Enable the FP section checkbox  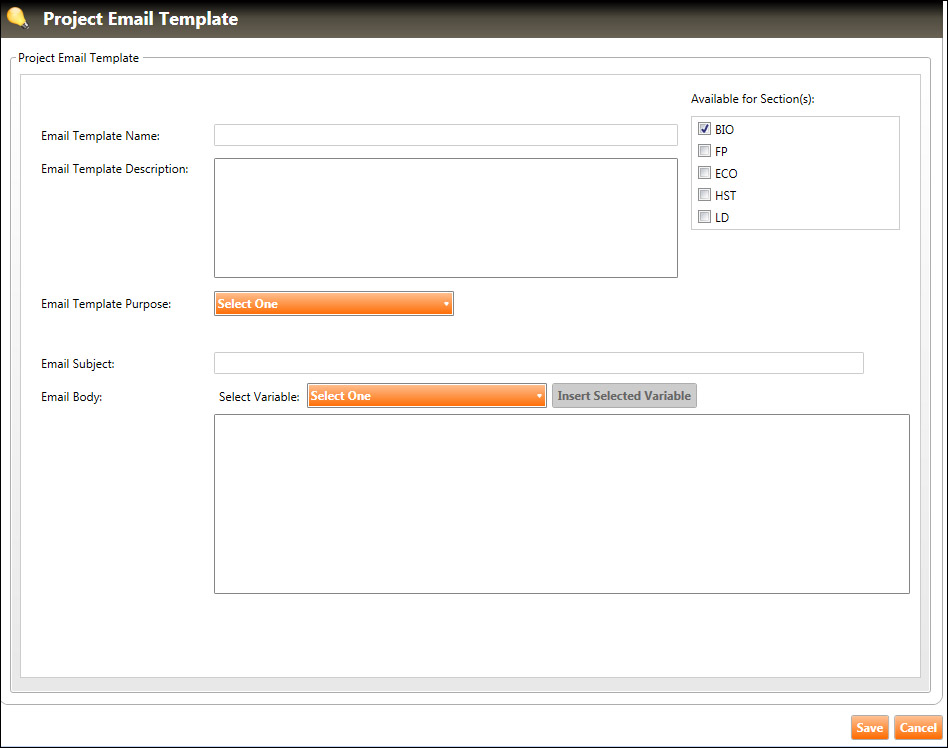[x=705, y=151]
